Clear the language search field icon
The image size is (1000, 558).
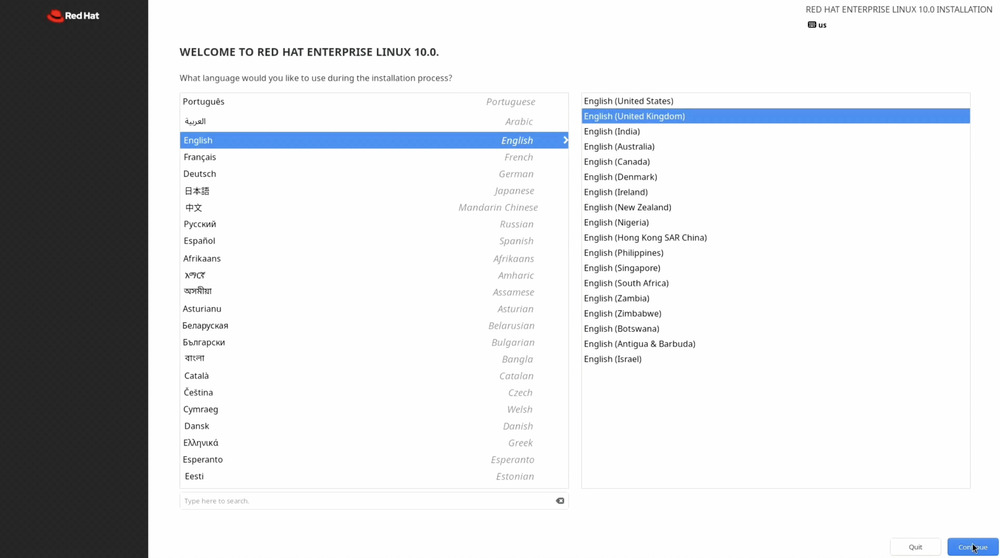560,501
